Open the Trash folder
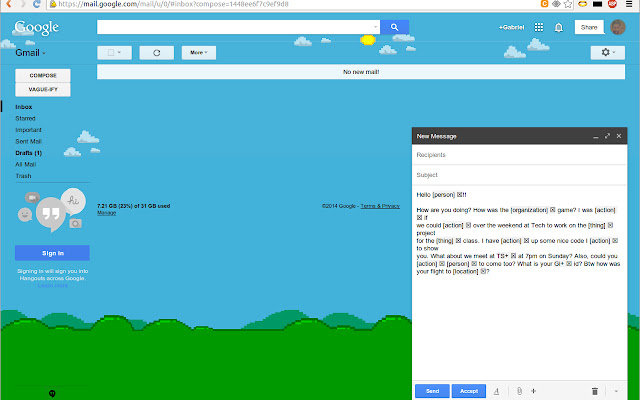640x400 pixels. point(23,176)
